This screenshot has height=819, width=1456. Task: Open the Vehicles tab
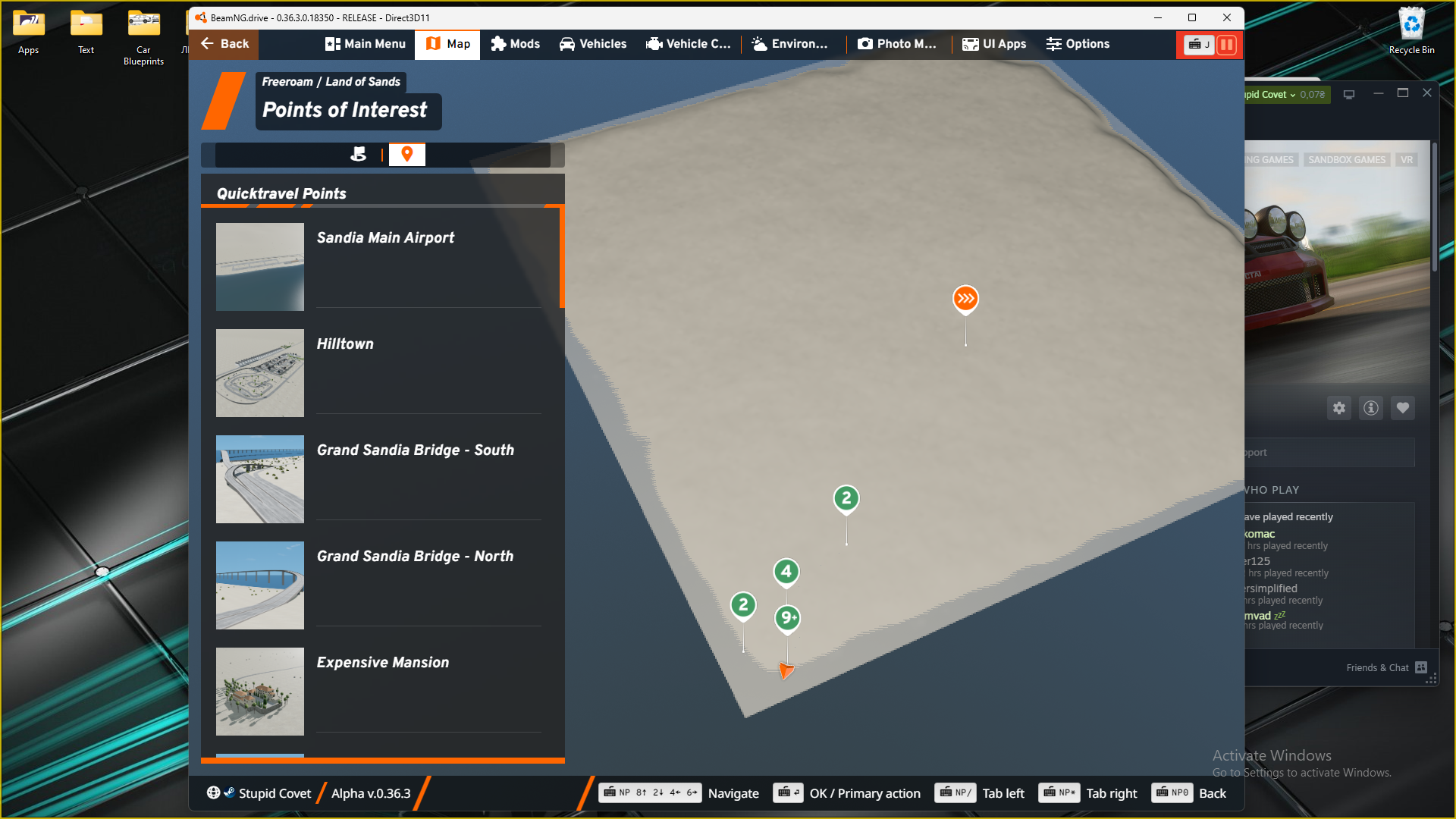click(x=593, y=44)
